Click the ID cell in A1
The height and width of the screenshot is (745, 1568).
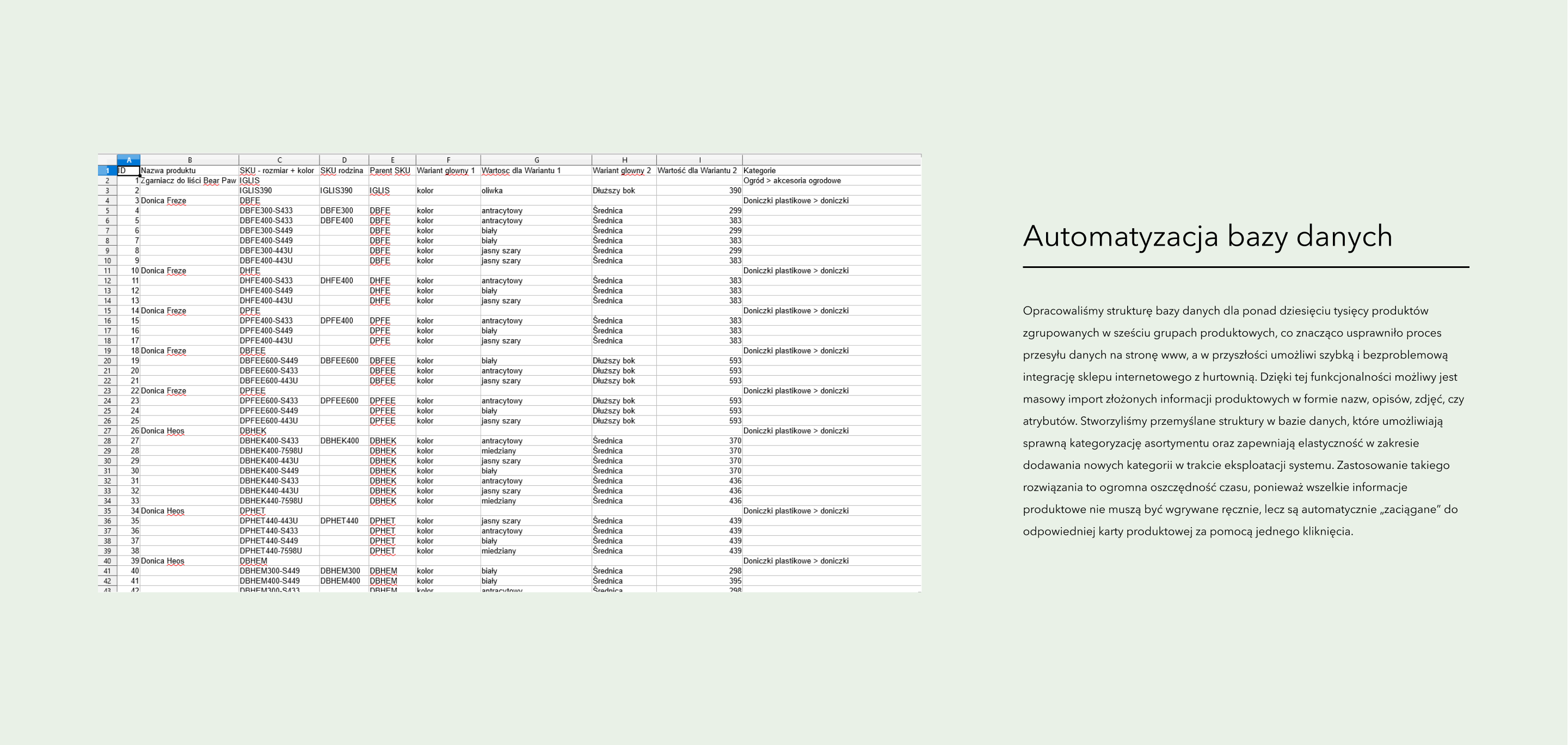(128, 170)
